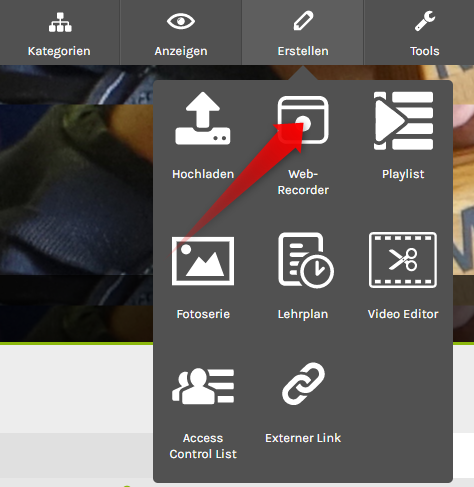Open the Web-Recorder icon

[303, 120]
